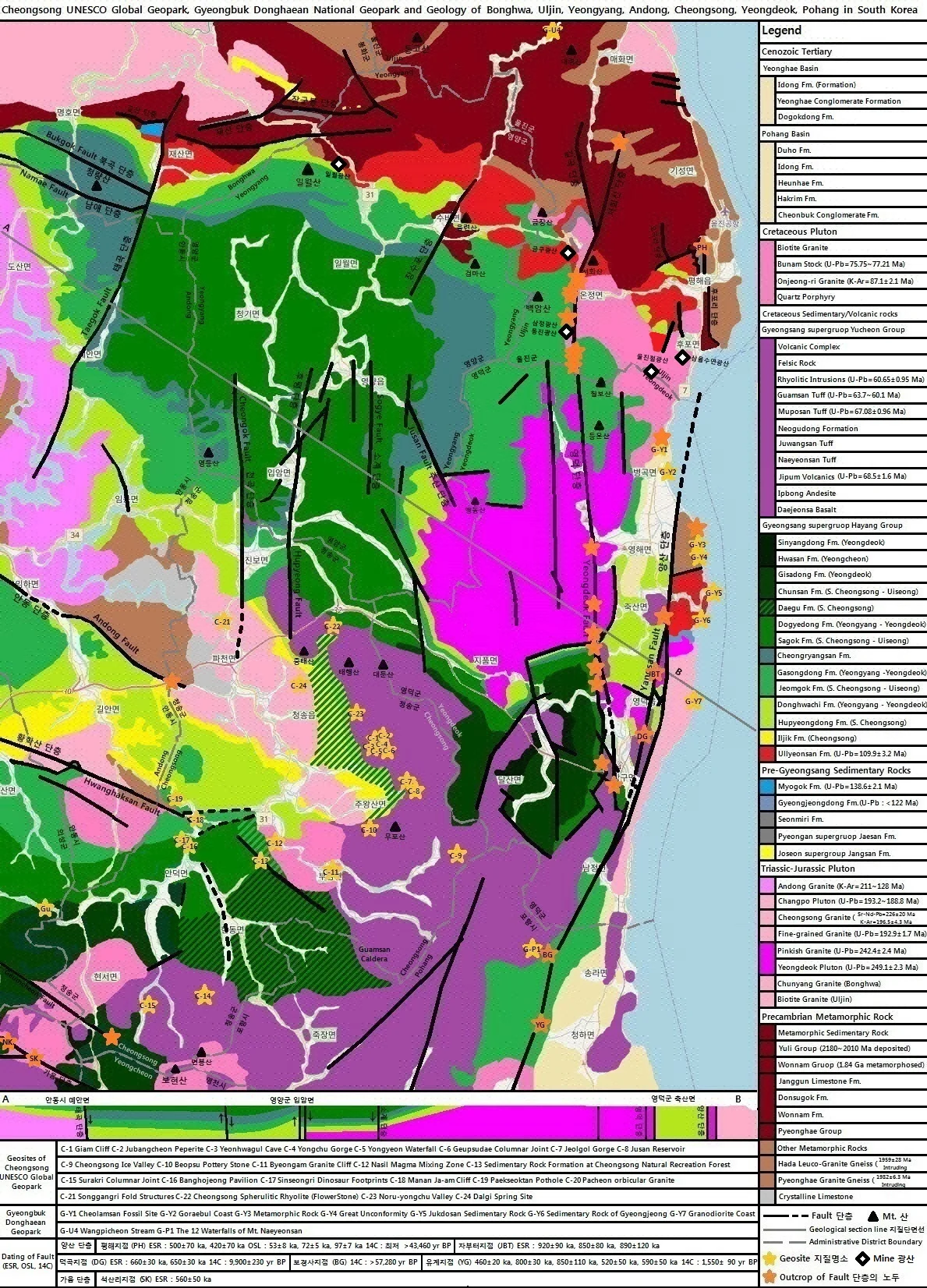Select the C-9 geosite star on the map
The width and height of the screenshot is (927, 1288).
[x=458, y=854]
